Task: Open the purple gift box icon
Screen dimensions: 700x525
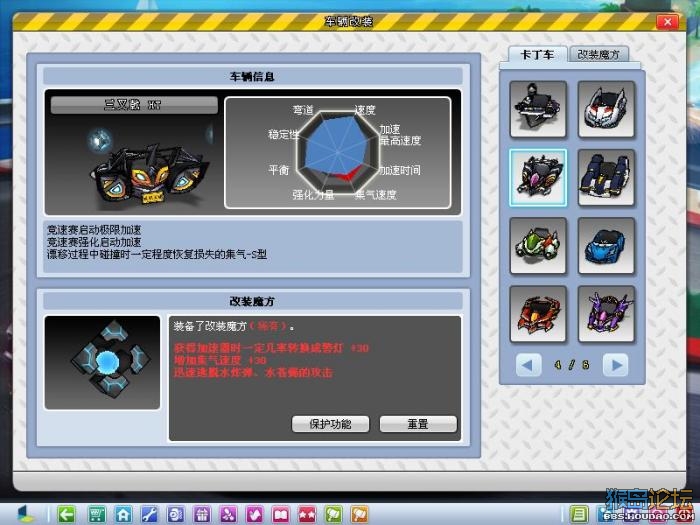Action: coord(202,515)
